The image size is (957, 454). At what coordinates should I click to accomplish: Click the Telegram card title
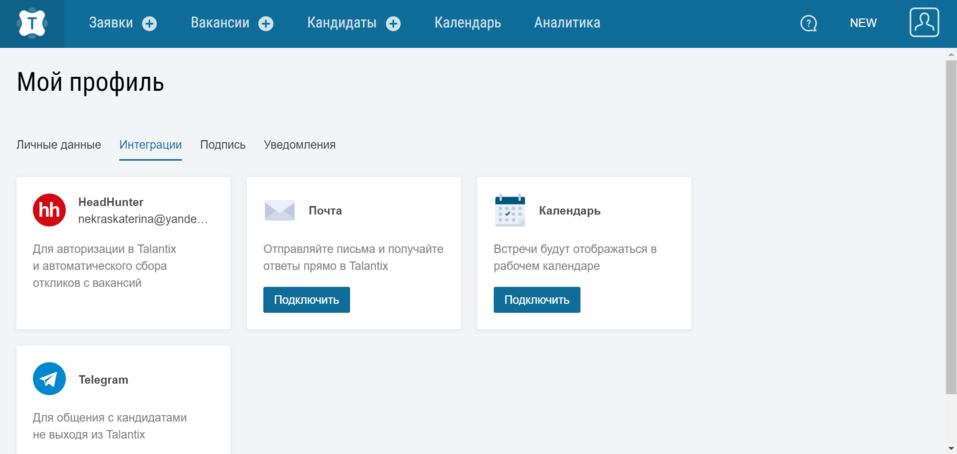pyautogui.click(x=103, y=380)
